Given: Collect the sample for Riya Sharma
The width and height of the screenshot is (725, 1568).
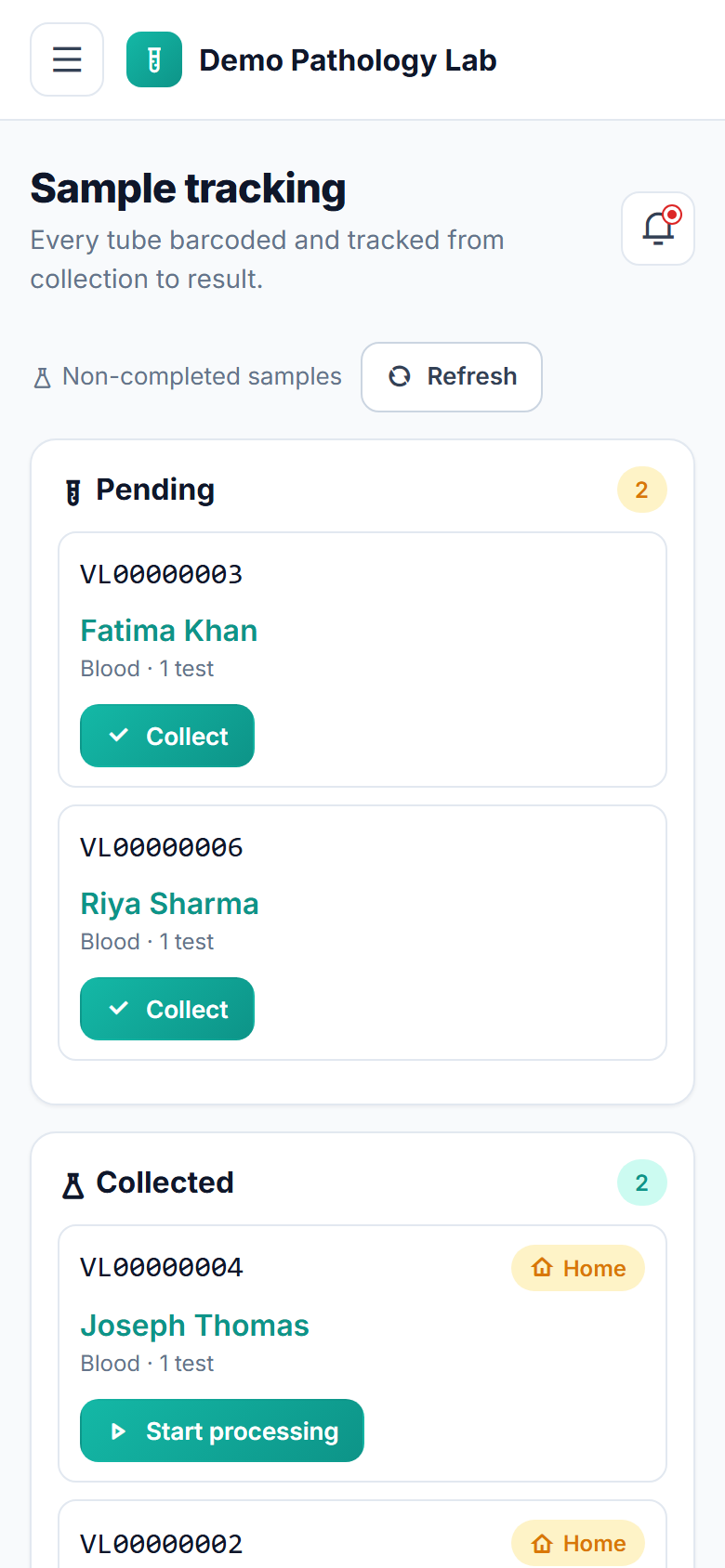Looking at the screenshot, I should pos(167,1009).
